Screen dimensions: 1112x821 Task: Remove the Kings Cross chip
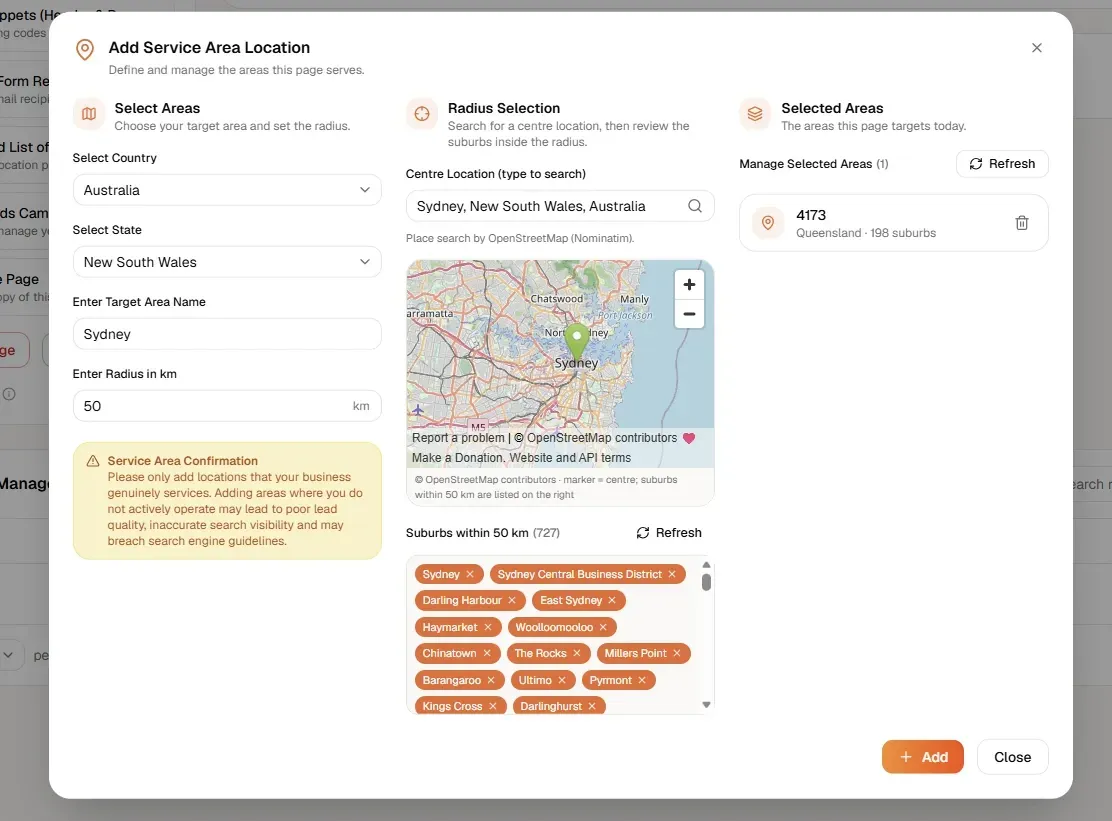click(x=492, y=706)
